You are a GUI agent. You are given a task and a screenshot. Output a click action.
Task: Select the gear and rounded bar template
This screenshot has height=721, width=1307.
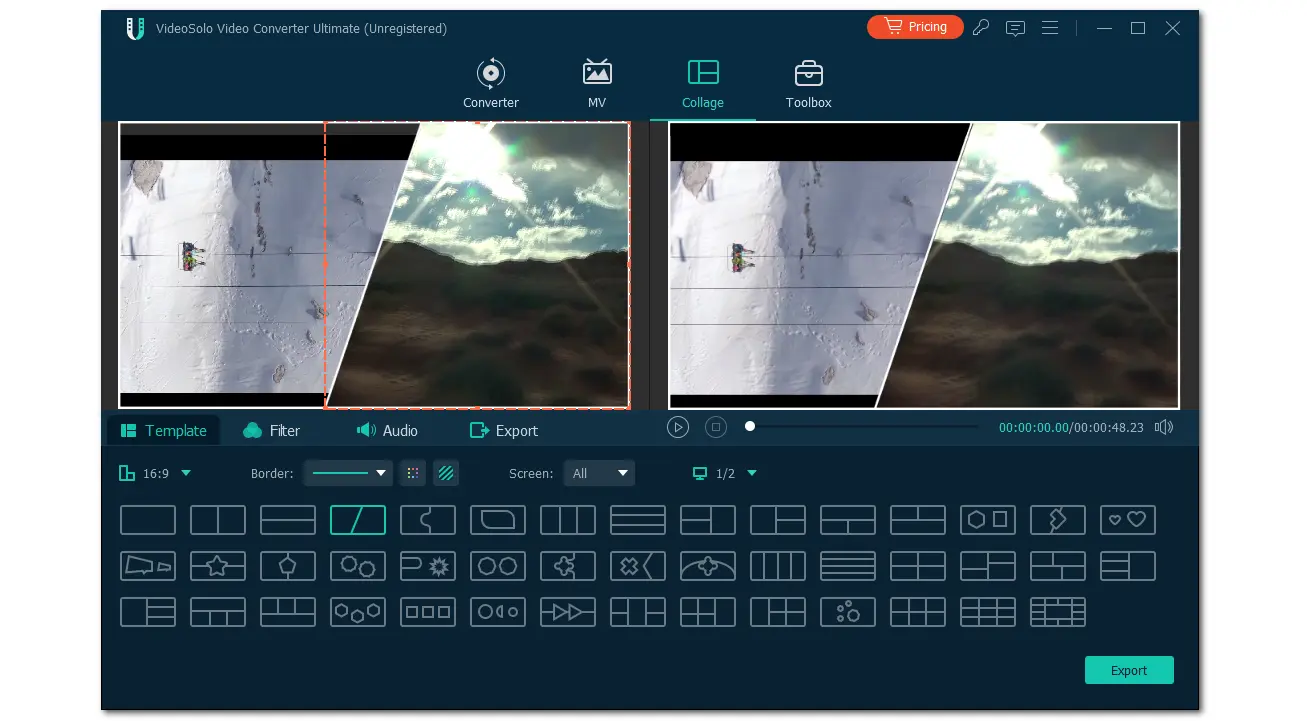[428, 566]
